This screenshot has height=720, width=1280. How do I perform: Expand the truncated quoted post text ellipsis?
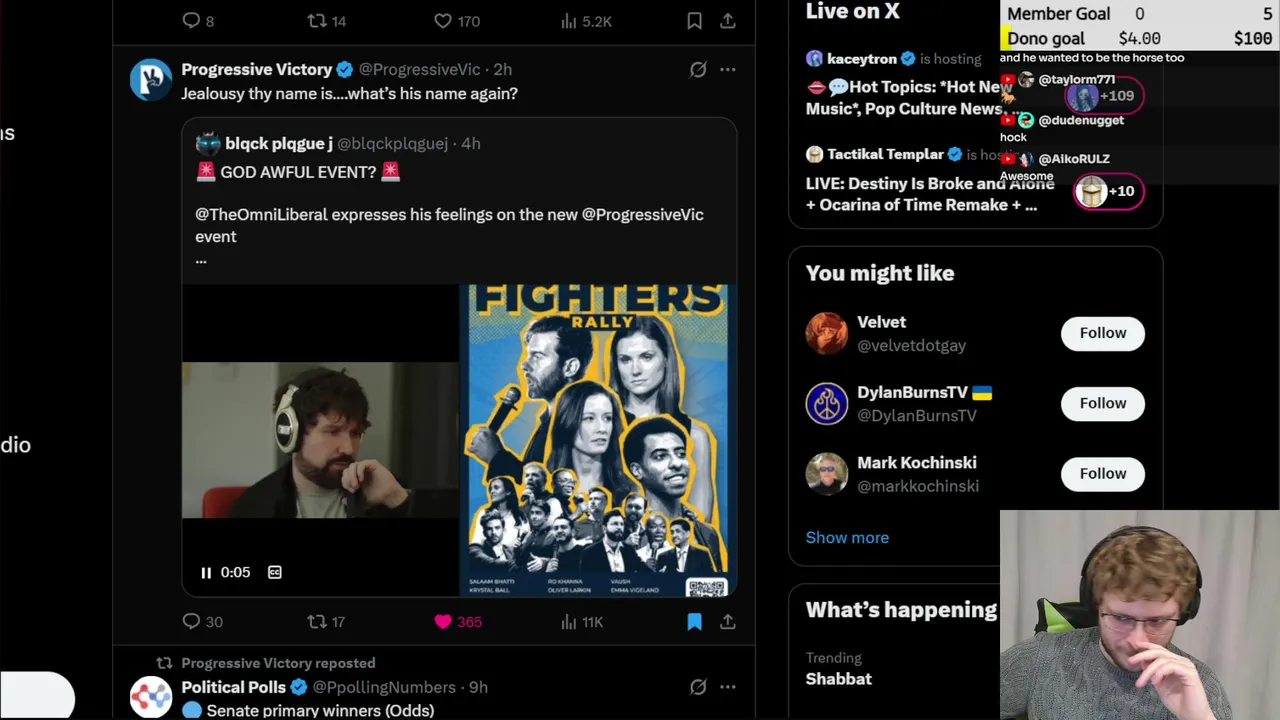tap(201, 259)
